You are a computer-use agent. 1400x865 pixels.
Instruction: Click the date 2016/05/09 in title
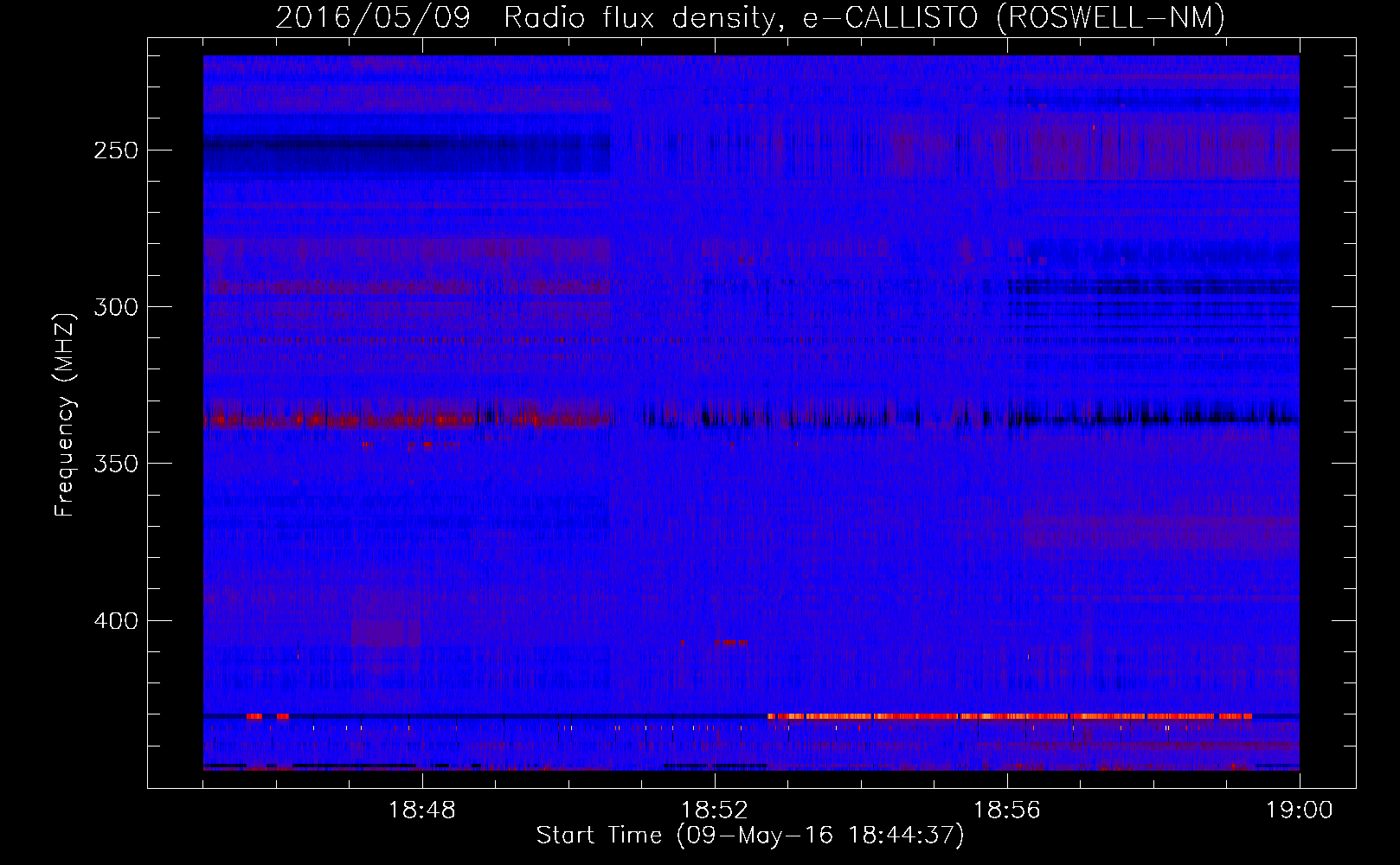pyautogui.click(x=373, y=17)
